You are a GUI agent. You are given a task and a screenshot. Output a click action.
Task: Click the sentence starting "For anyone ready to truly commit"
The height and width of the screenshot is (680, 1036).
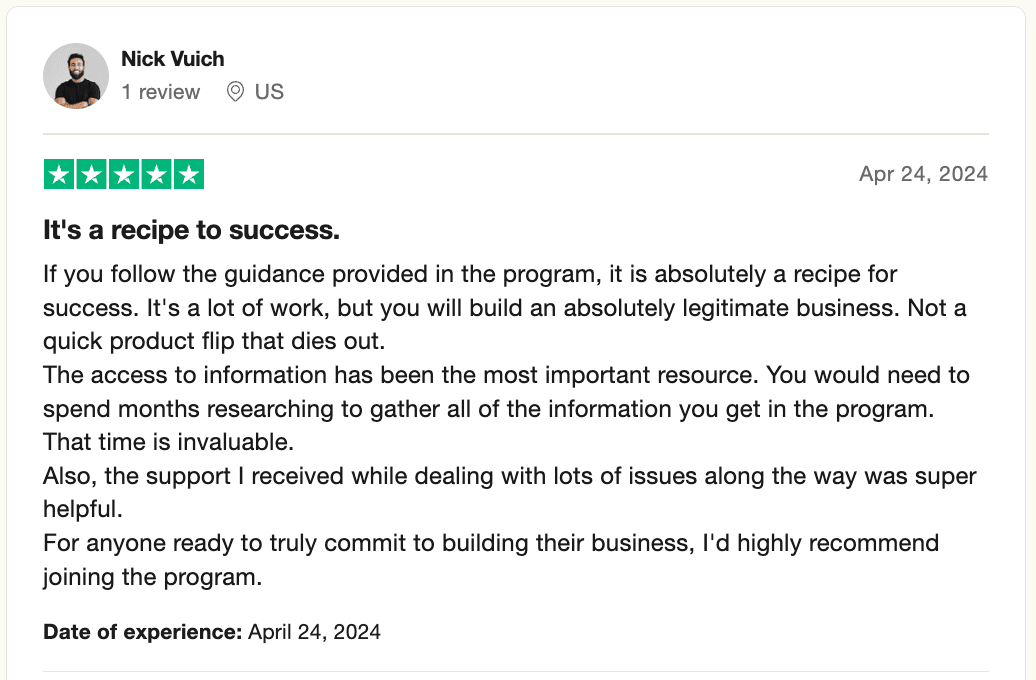coord(490,543)
